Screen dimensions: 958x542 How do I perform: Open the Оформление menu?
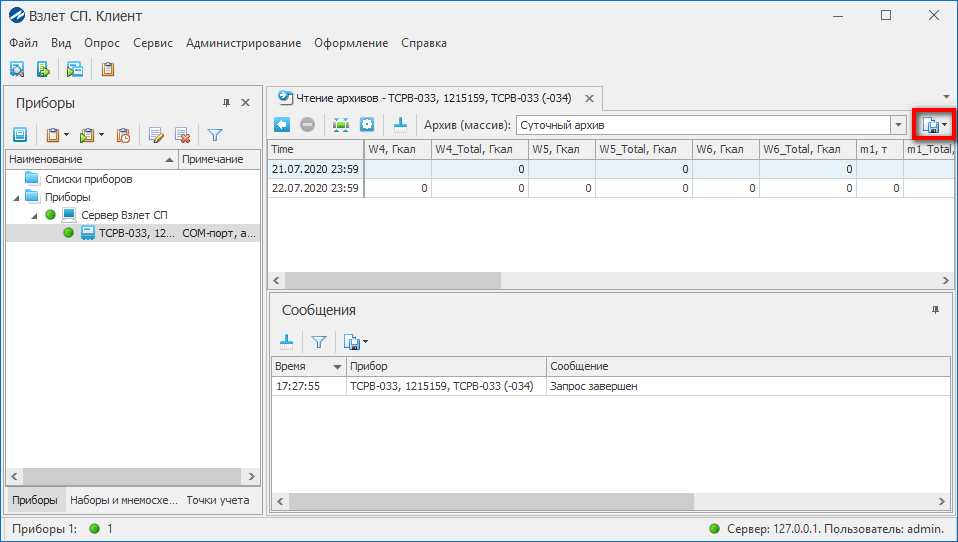pyautogui.click(x=351, y=43)
